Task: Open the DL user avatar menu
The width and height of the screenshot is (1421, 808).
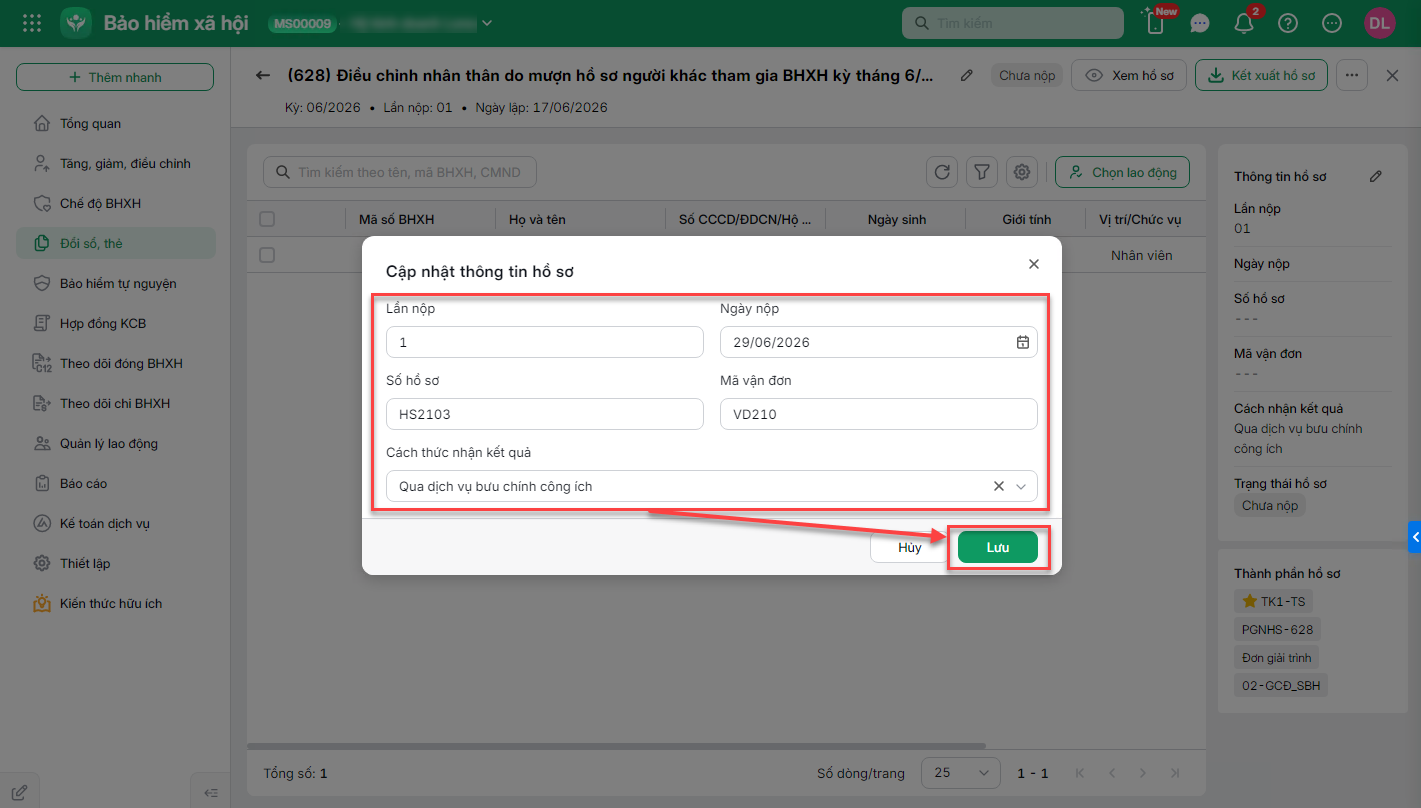Action: coord(1380,23)
